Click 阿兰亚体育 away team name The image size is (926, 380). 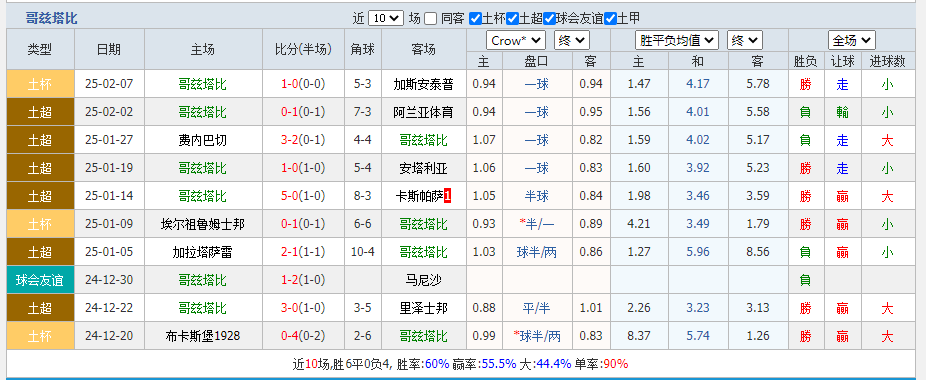pyautogui.click(x=423, y=112)
